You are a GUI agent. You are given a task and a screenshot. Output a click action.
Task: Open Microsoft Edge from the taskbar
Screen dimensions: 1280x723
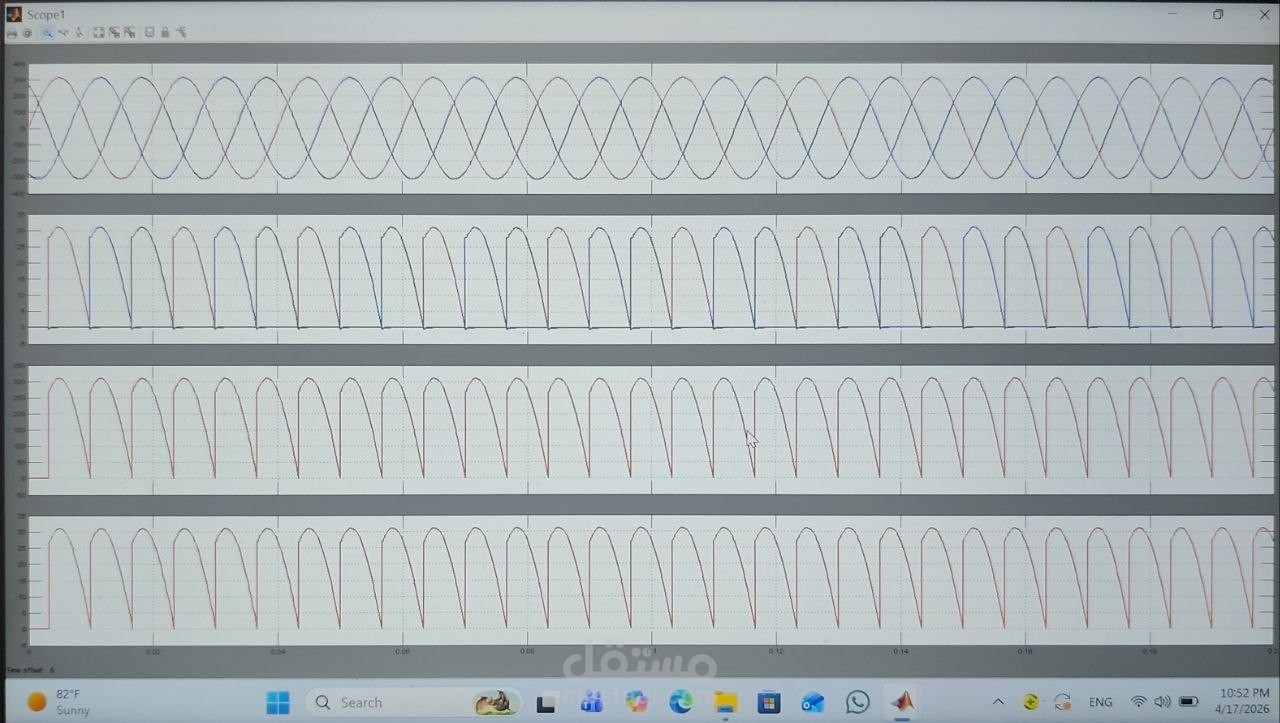(x=681, y=702)
